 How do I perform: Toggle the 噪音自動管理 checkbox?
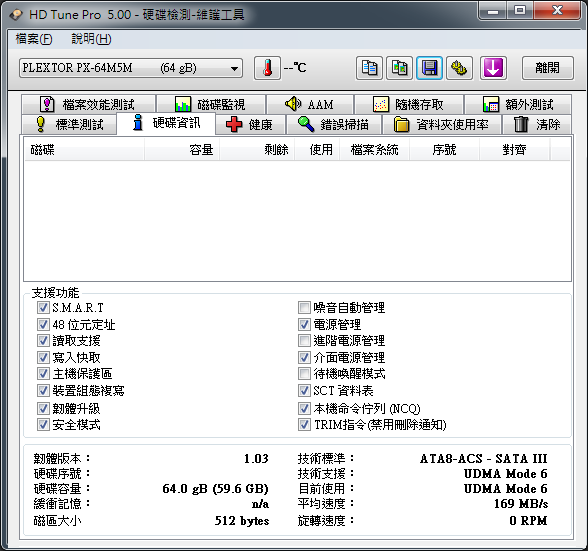click(x=304, y=308)
